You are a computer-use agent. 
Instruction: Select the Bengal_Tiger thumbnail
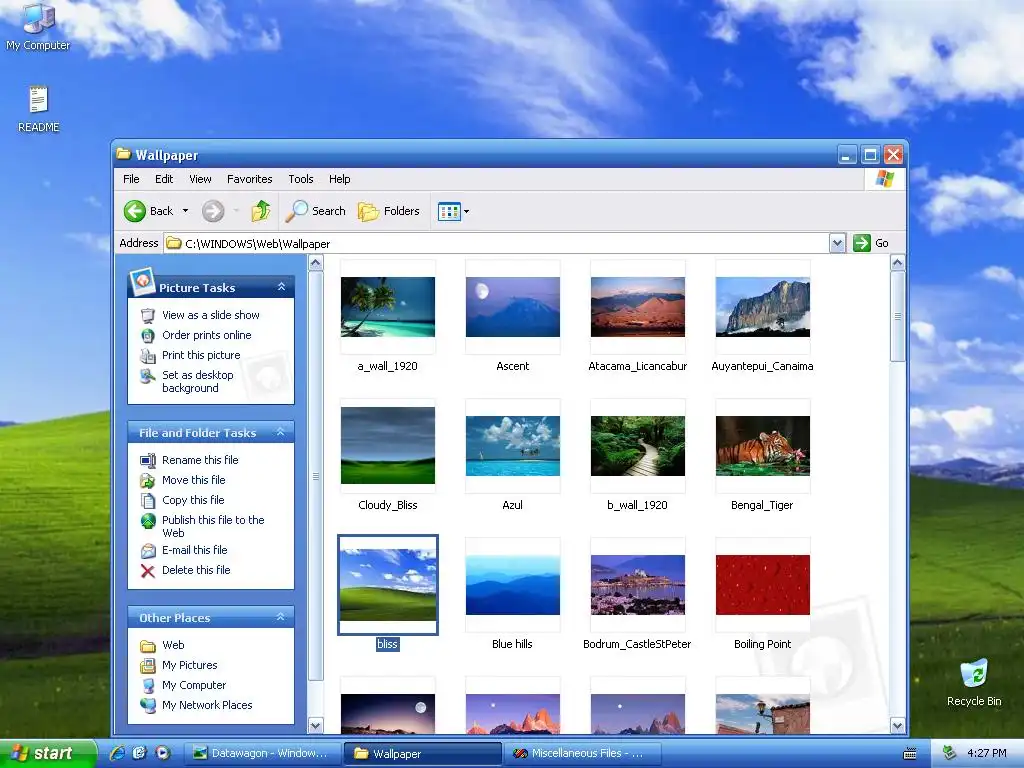coord(763,445)
